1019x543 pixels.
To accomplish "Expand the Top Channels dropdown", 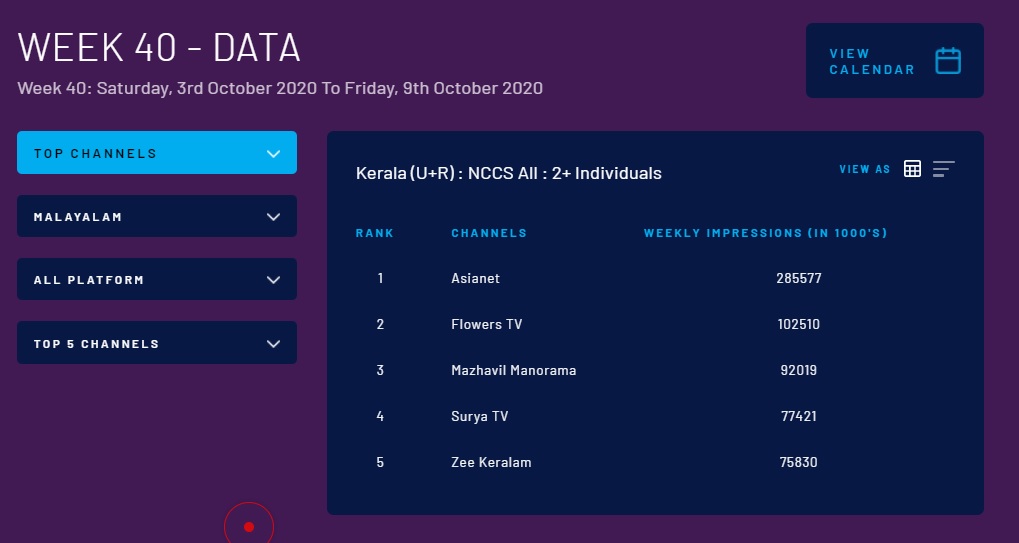I will [157, 153].
